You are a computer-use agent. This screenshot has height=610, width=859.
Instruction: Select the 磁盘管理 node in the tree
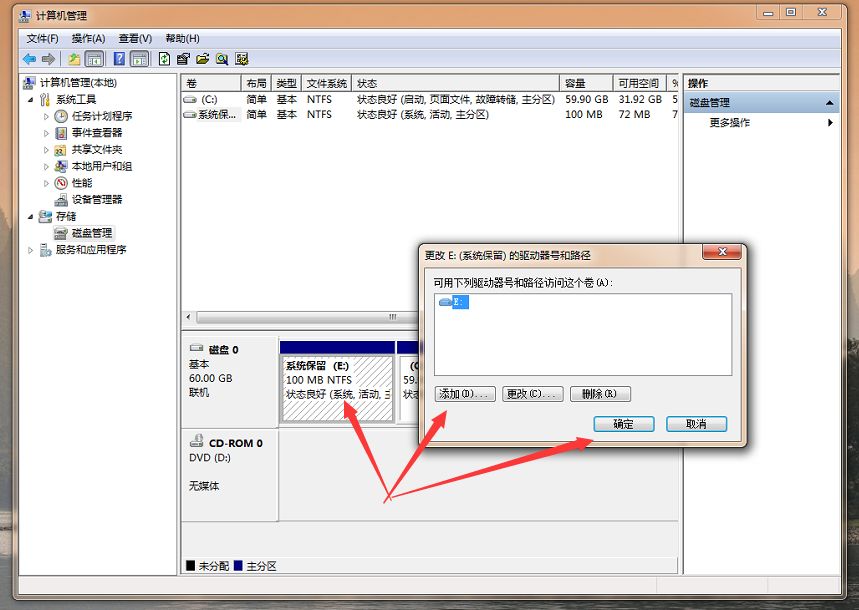pos(92,233)
